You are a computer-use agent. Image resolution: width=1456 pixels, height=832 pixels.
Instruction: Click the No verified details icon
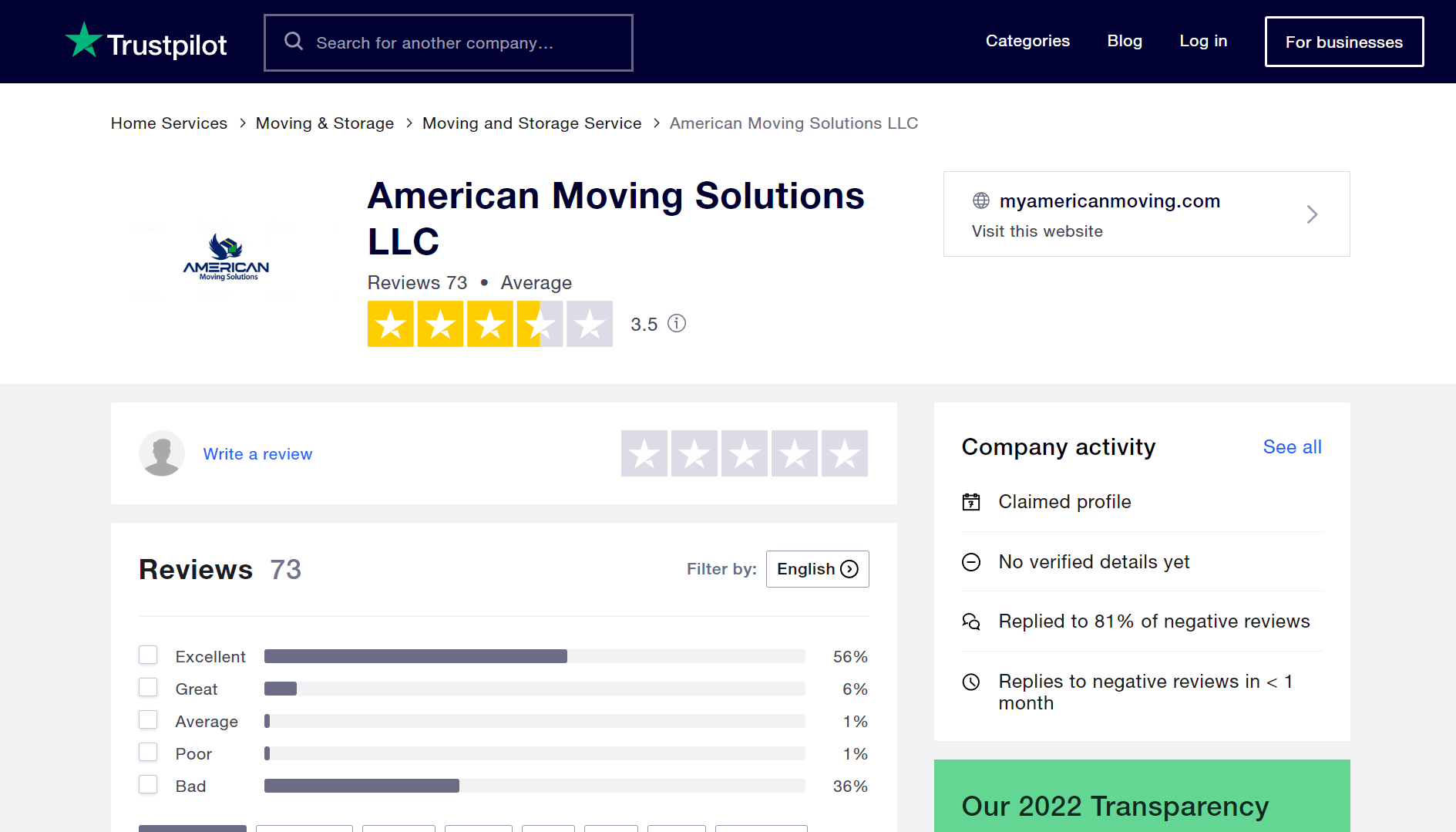pos(971,563)
